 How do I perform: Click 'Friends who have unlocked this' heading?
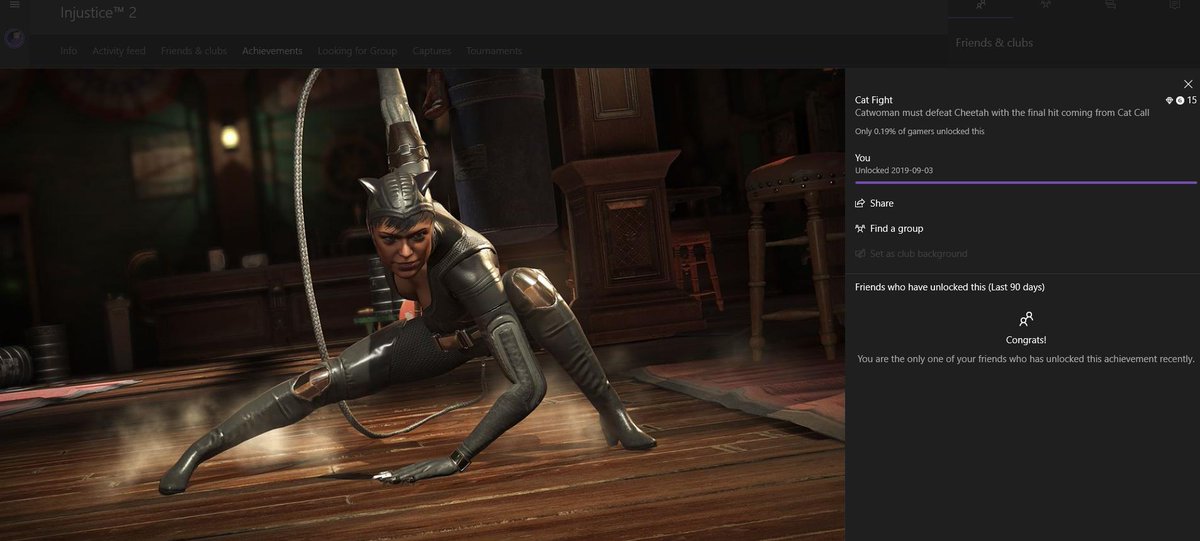pos(950,287)
